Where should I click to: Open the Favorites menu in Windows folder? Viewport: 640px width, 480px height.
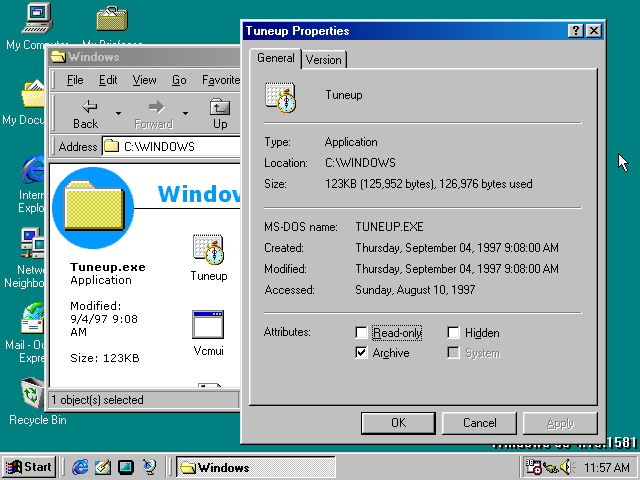[x=220, y=80]
